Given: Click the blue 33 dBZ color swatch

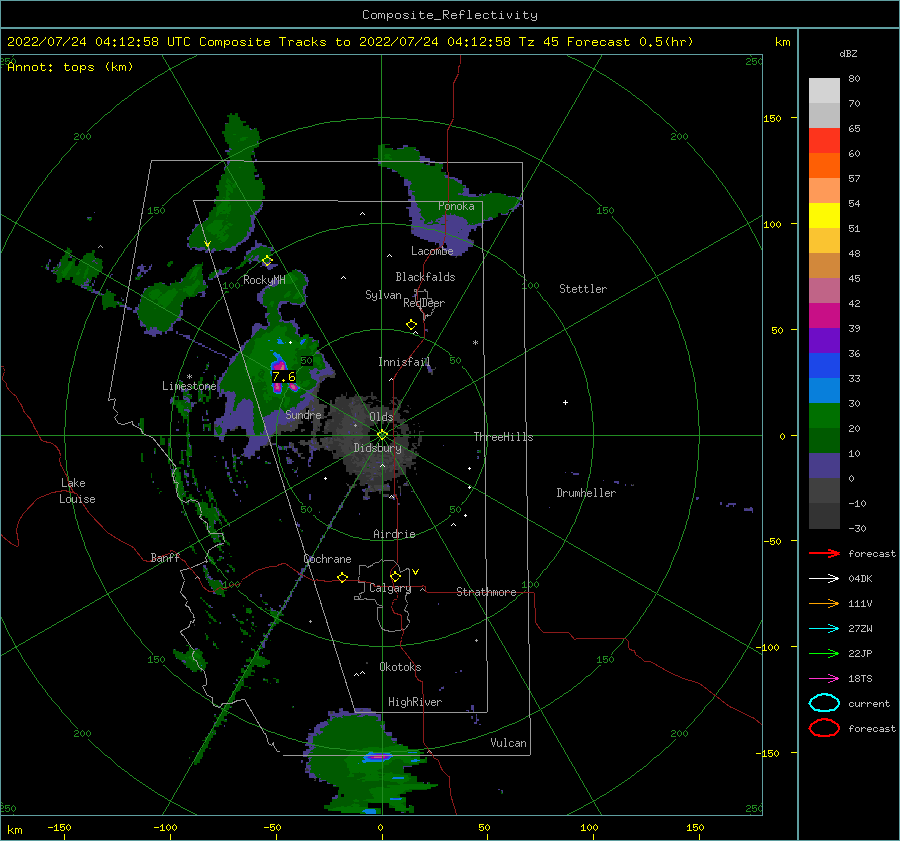Looking at the screenshot, I should 824,366.
